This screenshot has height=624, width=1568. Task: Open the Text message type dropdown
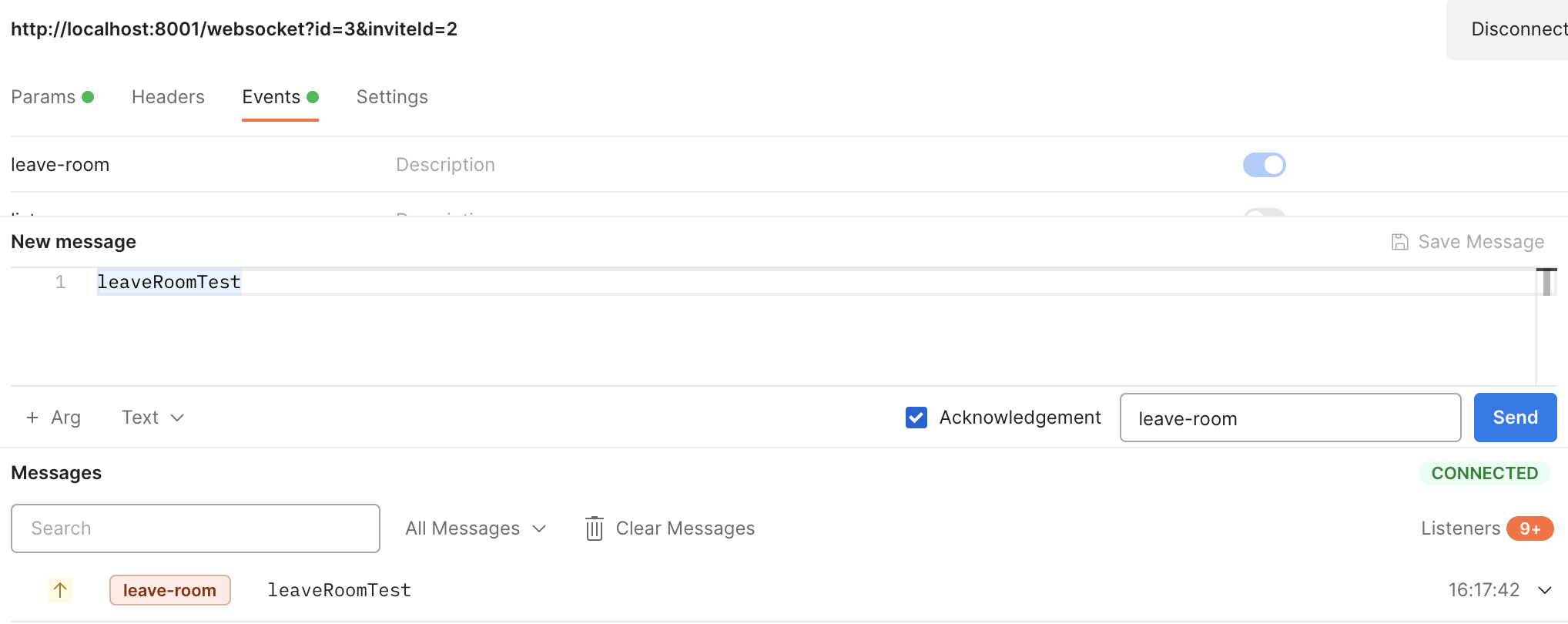click(152, 418)
